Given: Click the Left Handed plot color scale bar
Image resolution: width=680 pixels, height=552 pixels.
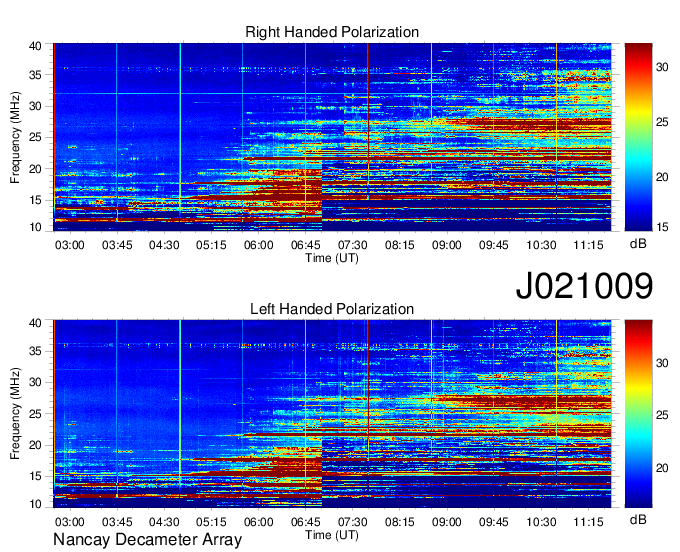Looking at the screenshot, I should (x=638, y=414).
